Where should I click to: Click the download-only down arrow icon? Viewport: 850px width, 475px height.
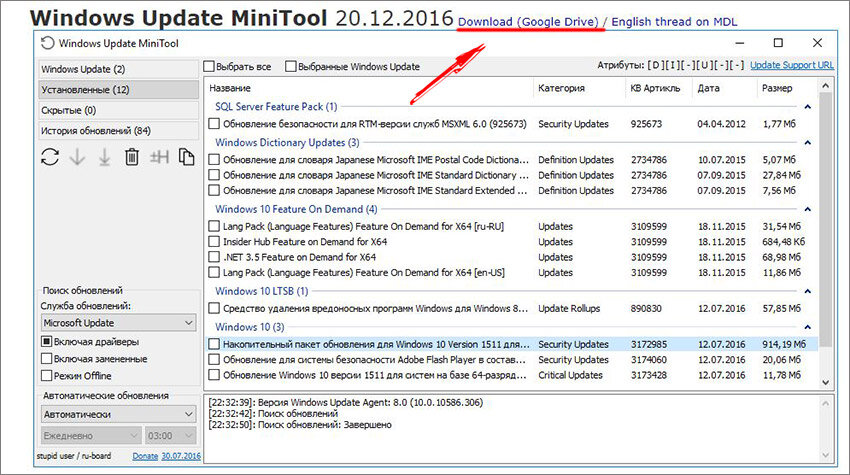click(78, 157)
